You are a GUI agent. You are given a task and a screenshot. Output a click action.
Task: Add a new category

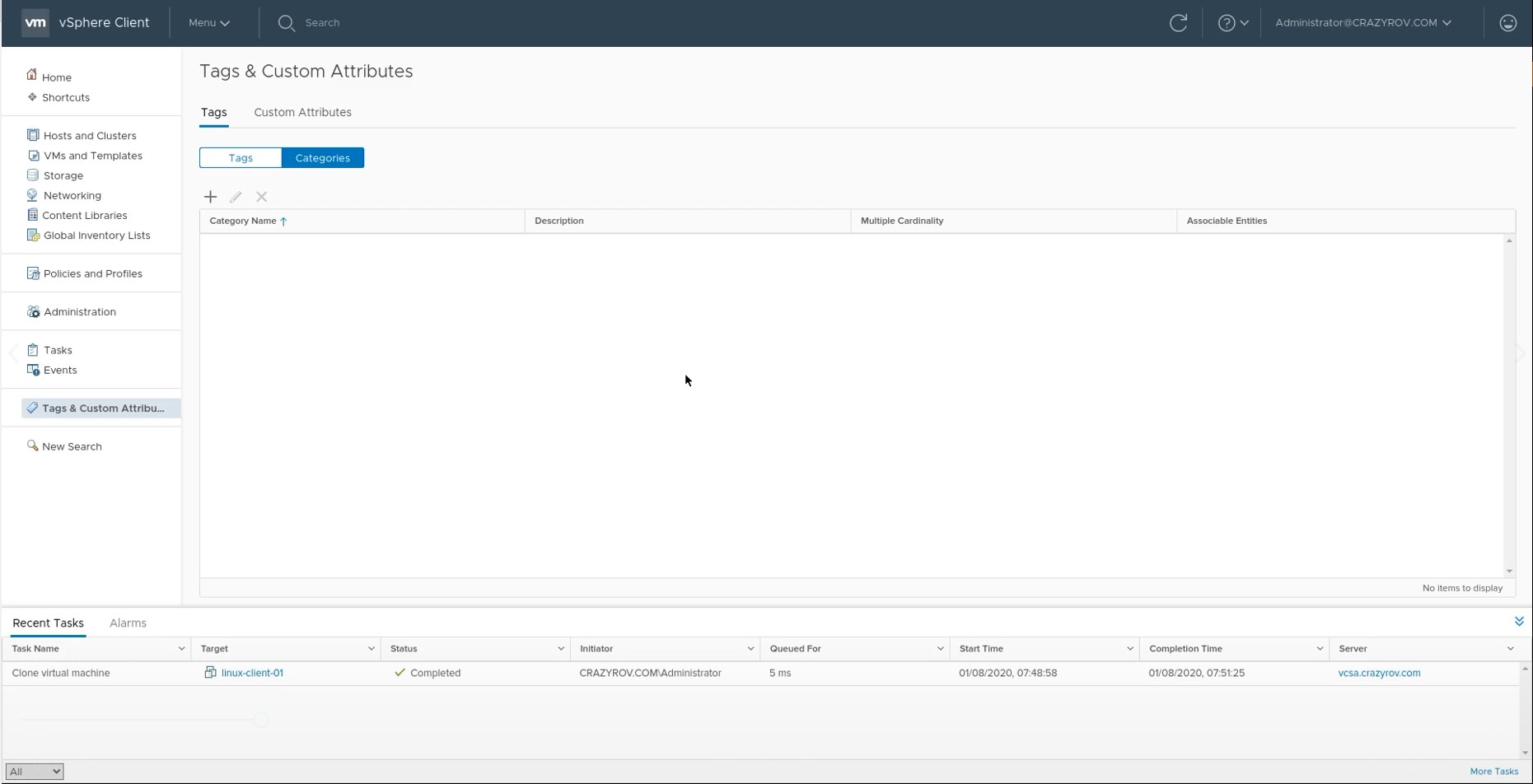pyautogui.click(x=211, y=197)
